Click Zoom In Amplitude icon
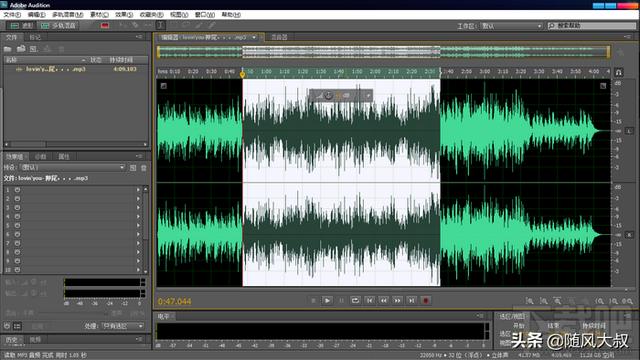This screenshot has width=640, height=360. (529, 301)
